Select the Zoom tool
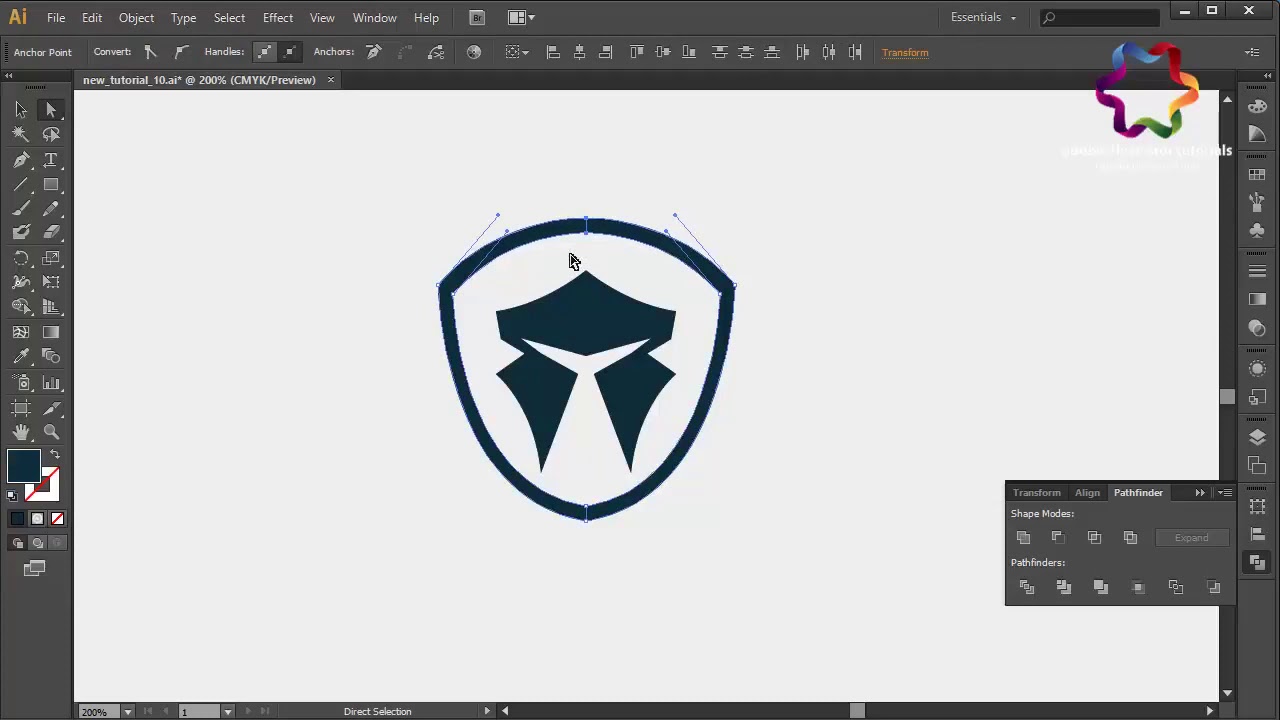Viewport: 1280px width, 720px height. pos(51,432)
